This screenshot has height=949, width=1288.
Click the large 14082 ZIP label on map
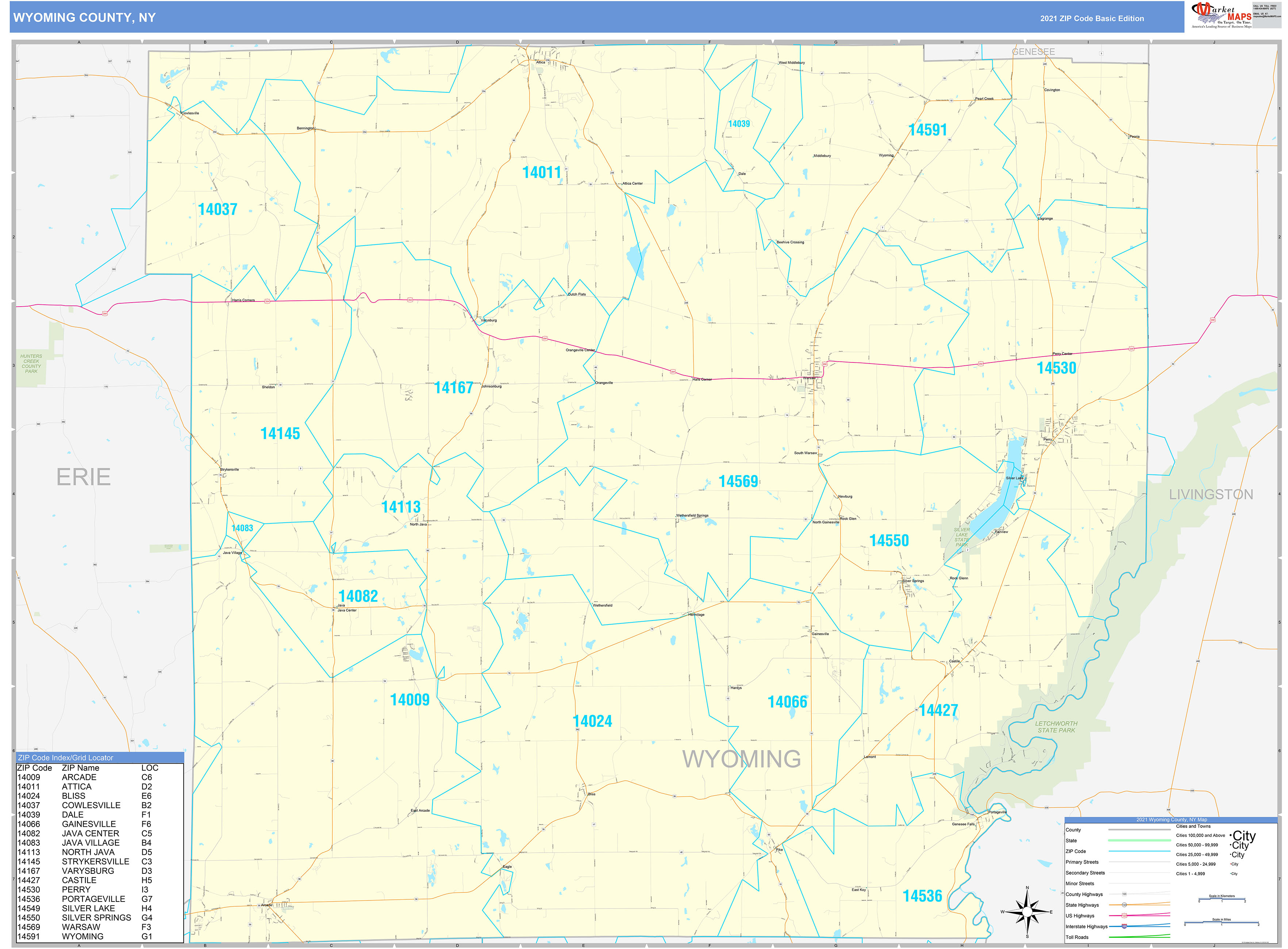click(358, 596)
